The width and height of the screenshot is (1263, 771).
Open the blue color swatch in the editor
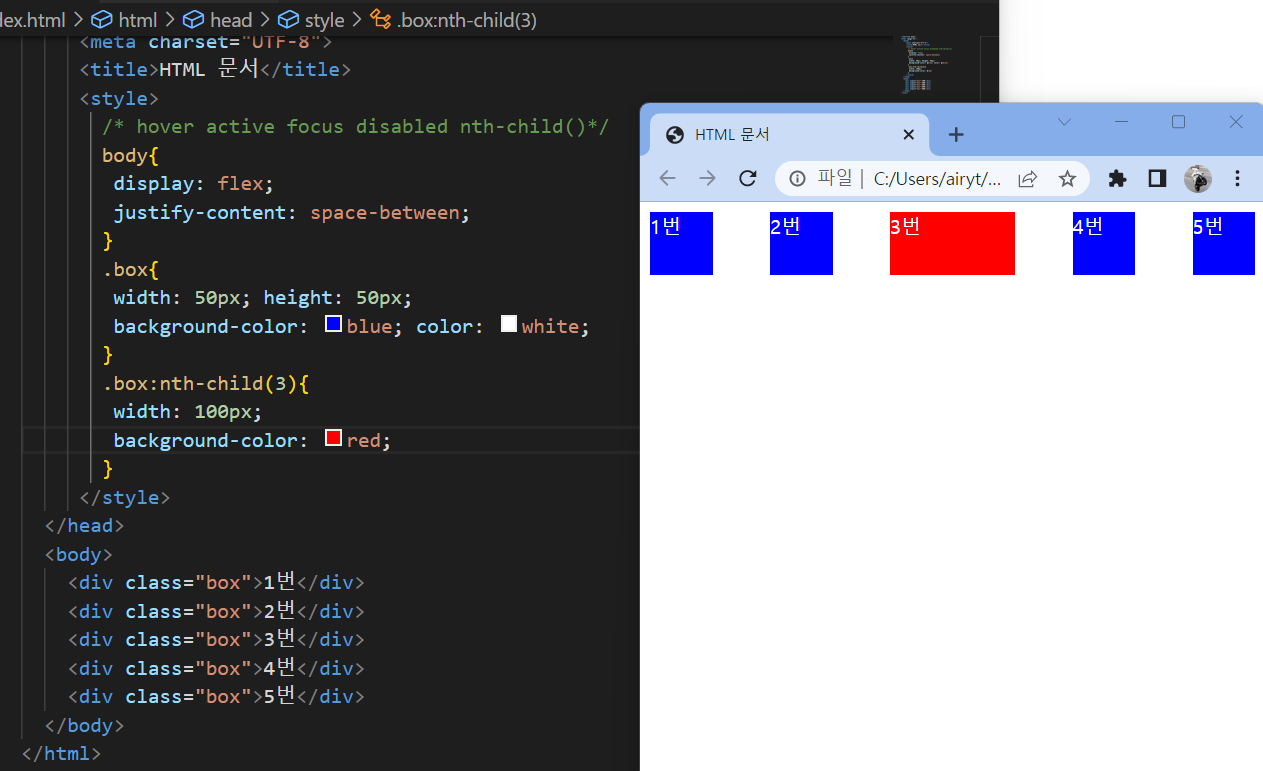pyautogui.click(x=334, y=324)
